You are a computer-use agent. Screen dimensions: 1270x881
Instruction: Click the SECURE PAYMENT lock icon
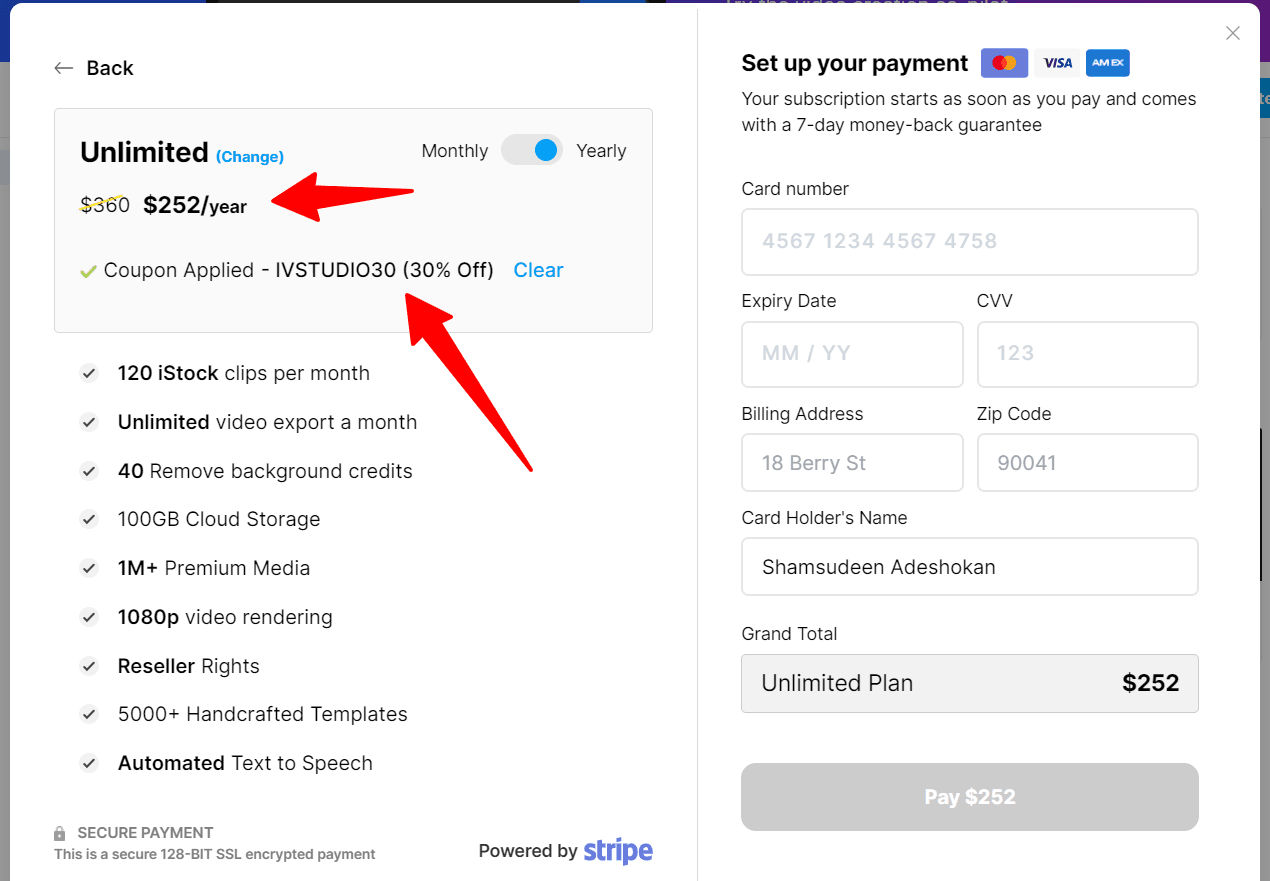tap(59, 832)
